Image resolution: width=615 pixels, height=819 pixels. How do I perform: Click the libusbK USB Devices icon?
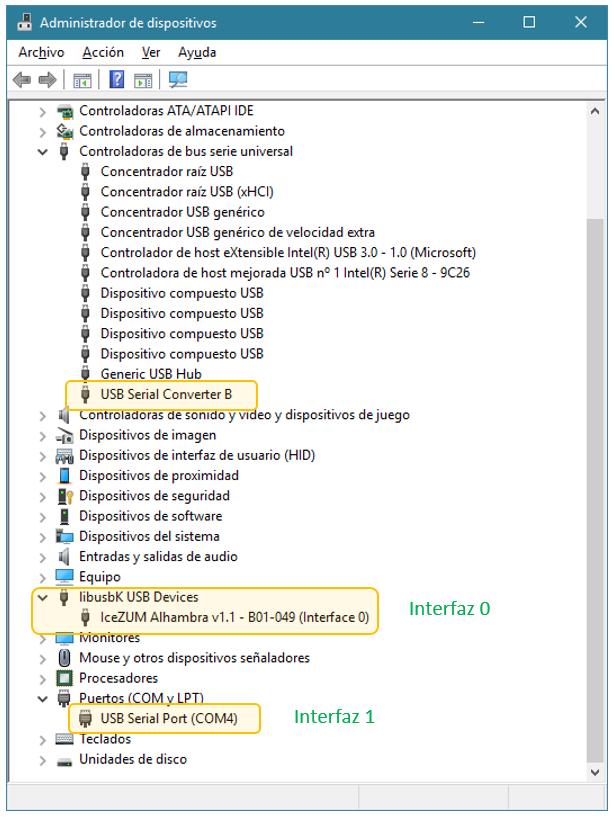pos(64,597)
